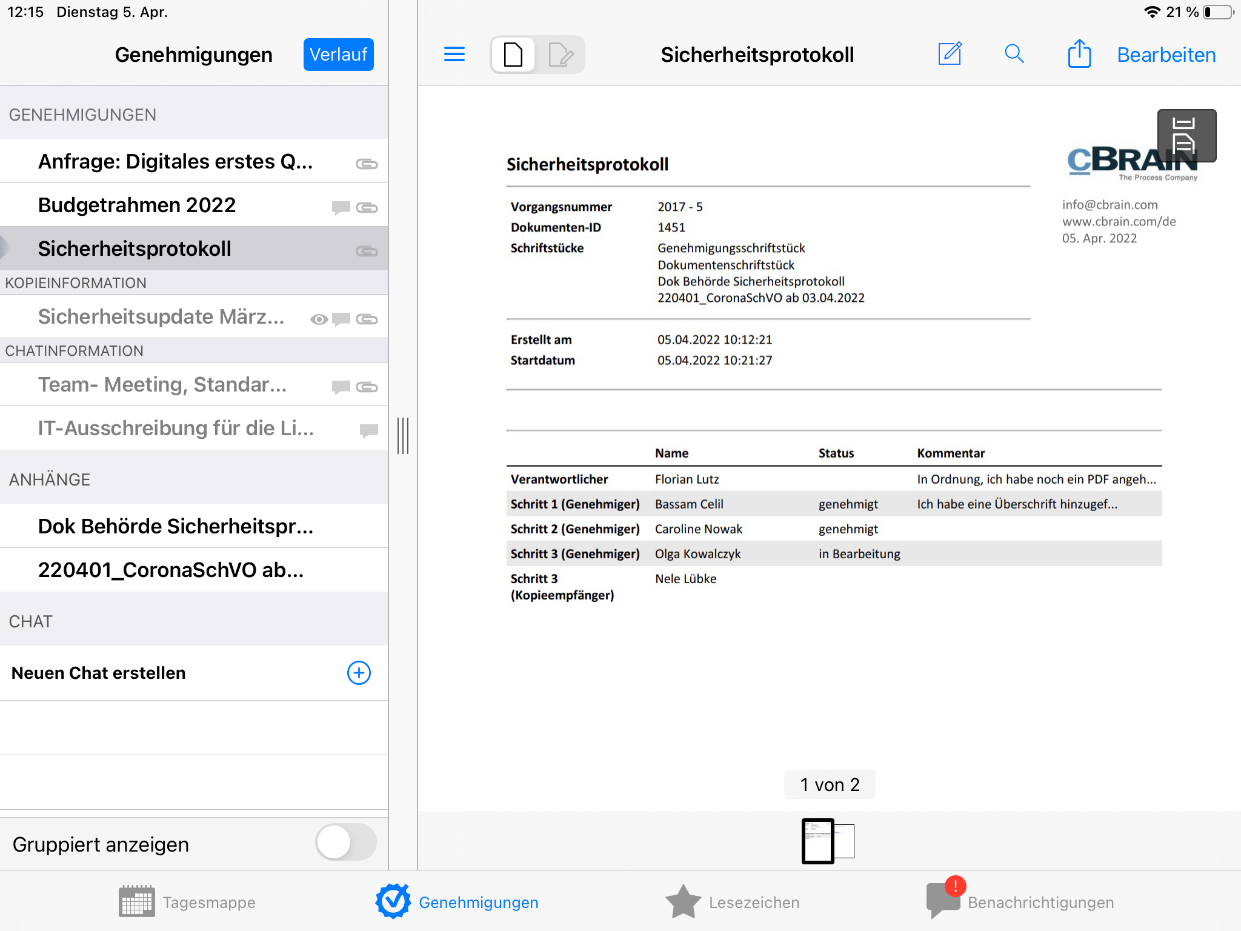Select the Genehmigungen tab icon
Screen dimensions: 1241x931
[393, 901]
